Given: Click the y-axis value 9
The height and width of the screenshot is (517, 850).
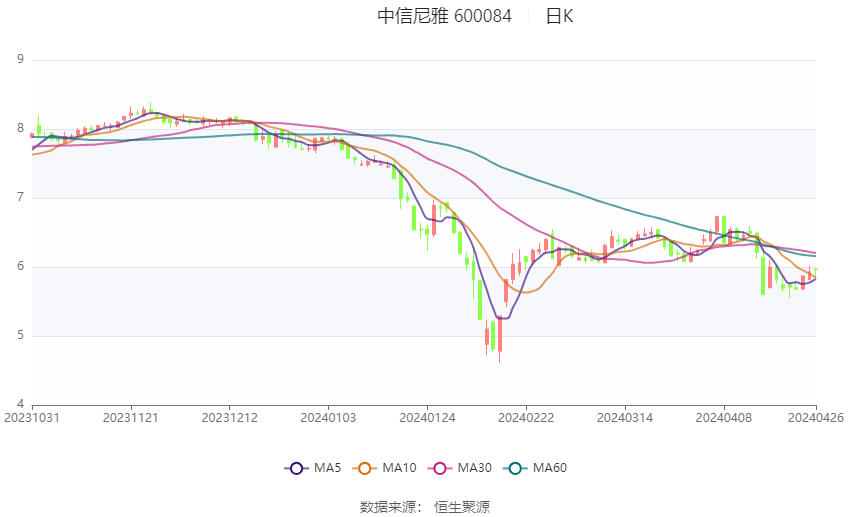Looking at the screenshot, I should [21, 59].
